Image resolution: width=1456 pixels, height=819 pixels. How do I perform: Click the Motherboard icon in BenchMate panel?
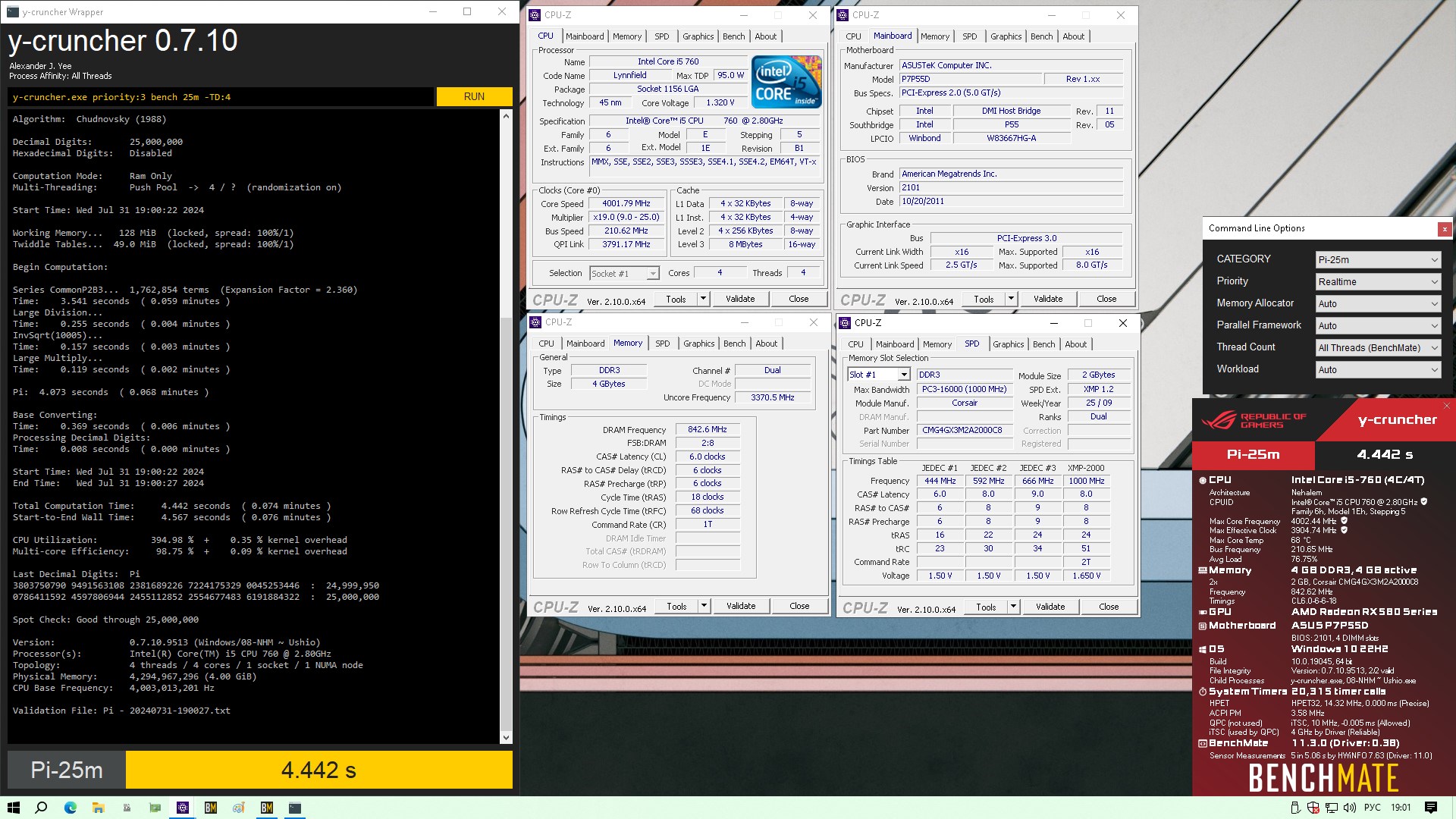(x=1203, y=626)
